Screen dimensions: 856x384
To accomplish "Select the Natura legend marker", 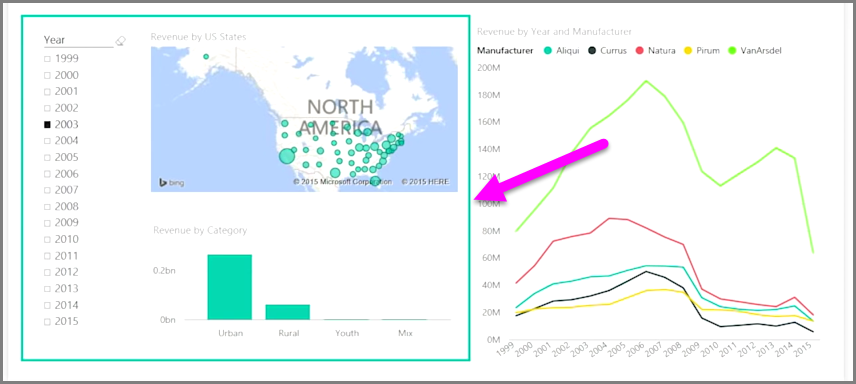I will click(639, 51).
